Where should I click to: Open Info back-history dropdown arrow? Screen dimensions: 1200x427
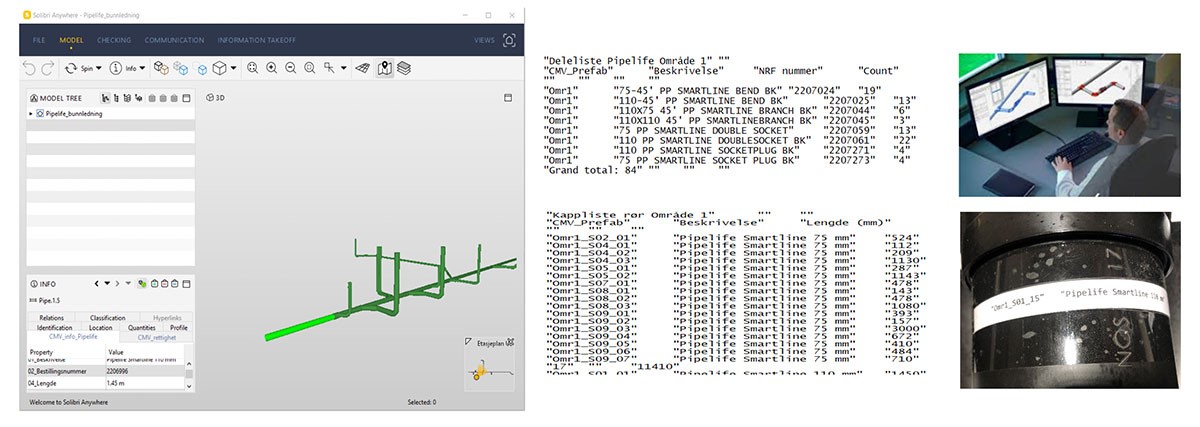click(x=107, y=283)
